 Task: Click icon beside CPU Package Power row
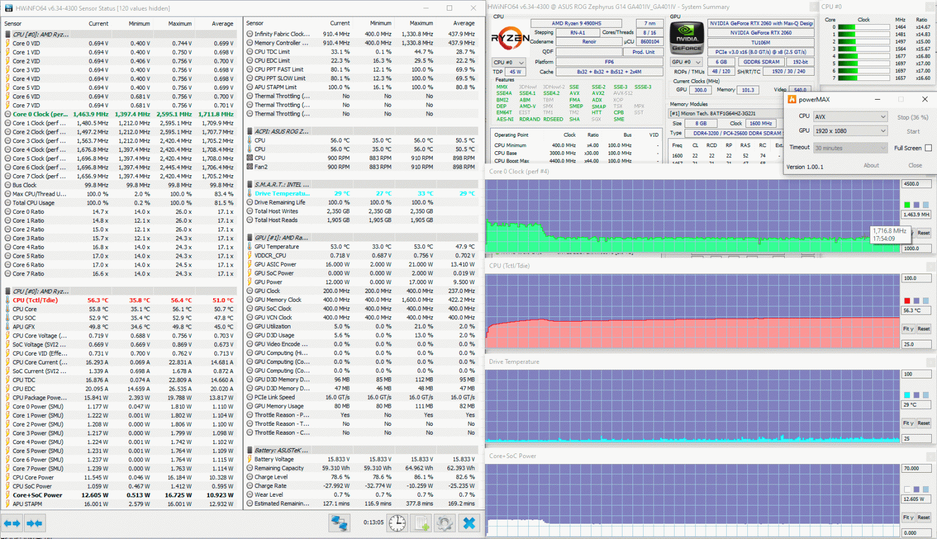tap(8, 397)
